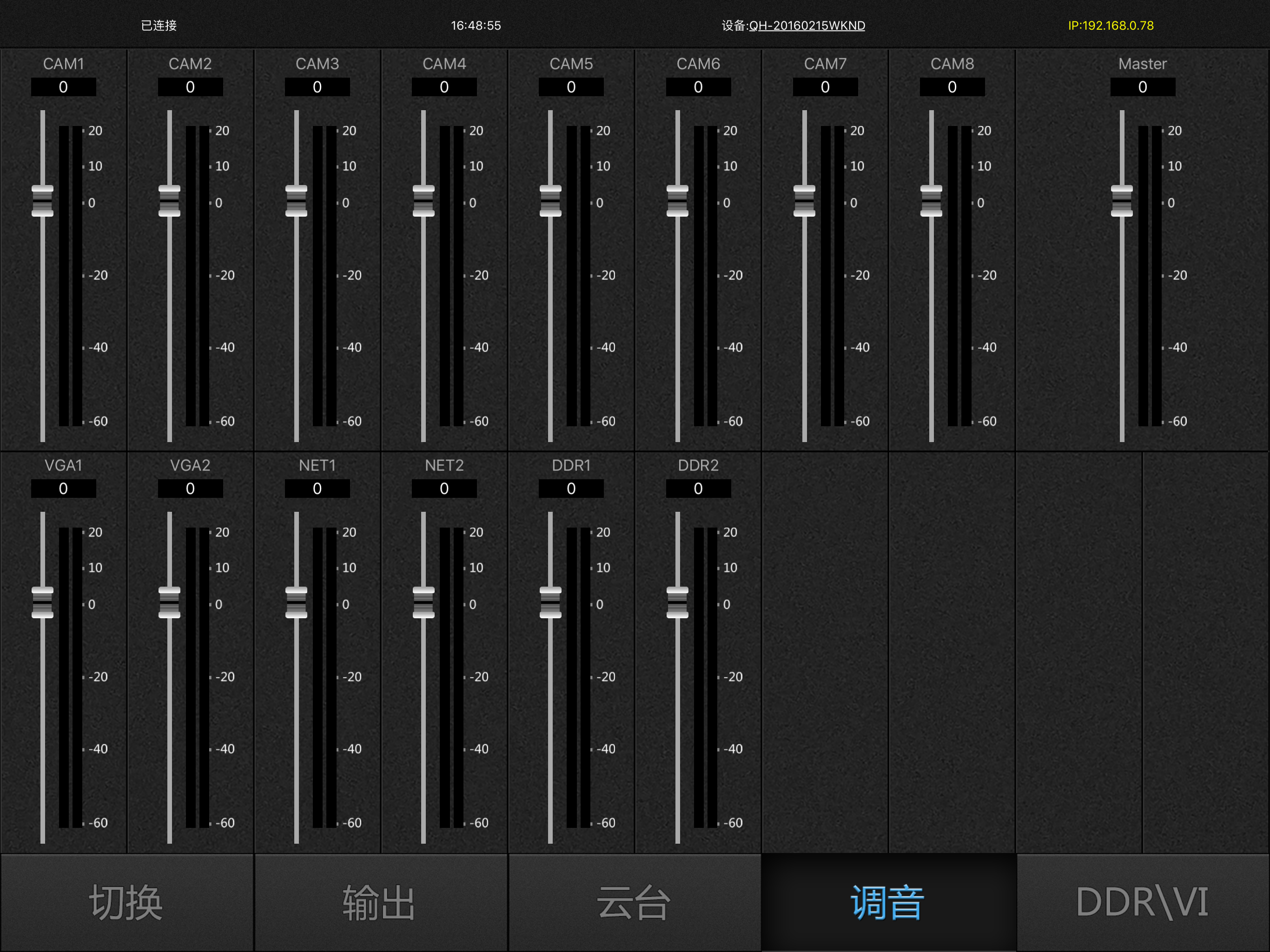Click the CAM1 level meter
Viewport: 1270px width, 952px height.
pos(71,276)
